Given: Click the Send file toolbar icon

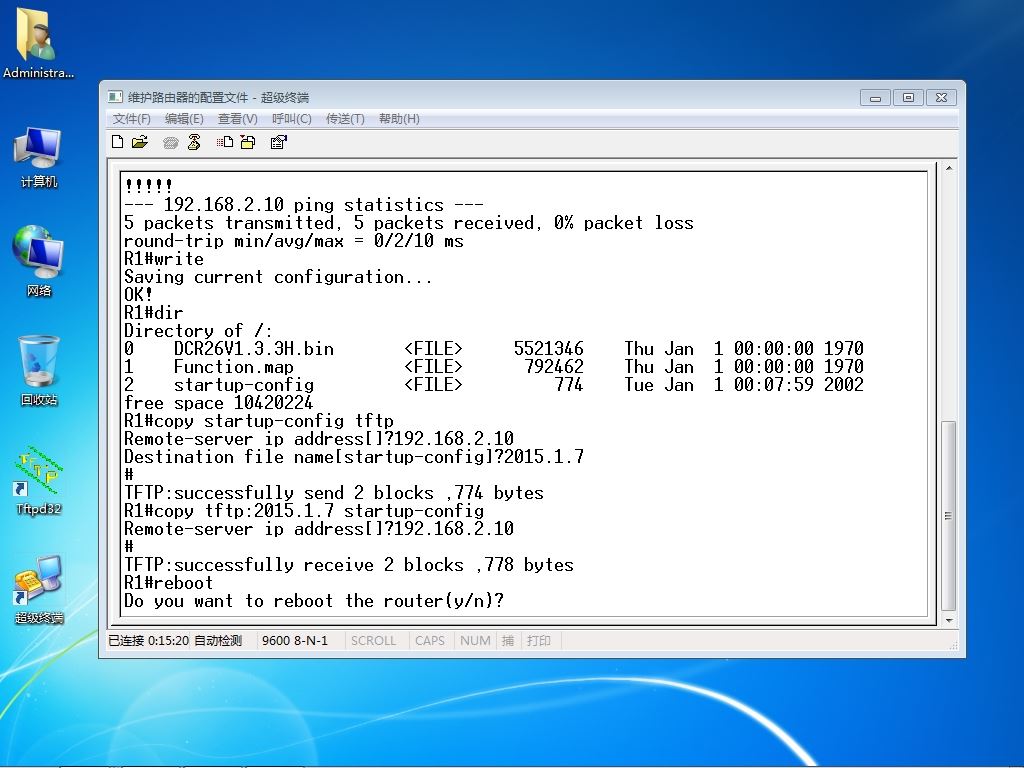Looking at the screenshot, I should [225, 142].
